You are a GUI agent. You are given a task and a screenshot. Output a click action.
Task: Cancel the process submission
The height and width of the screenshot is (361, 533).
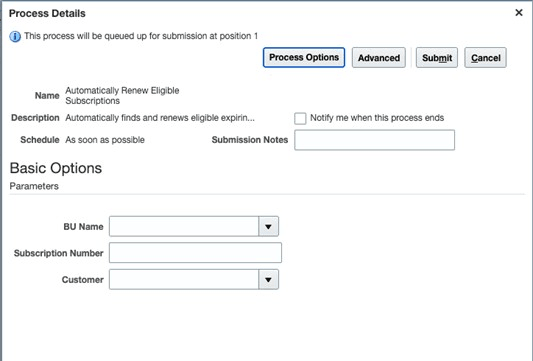485,58
